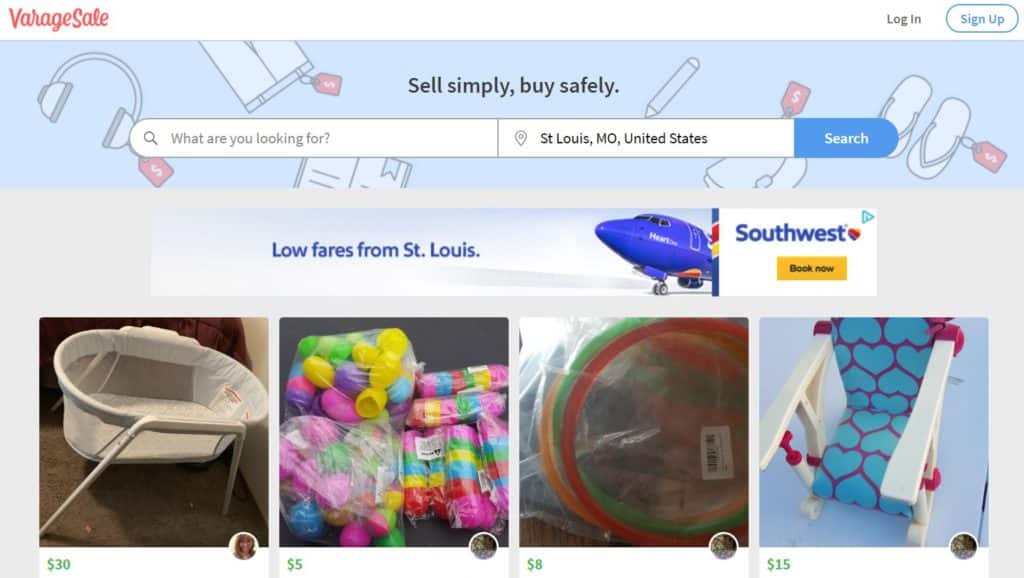
Task: Open seller avatar on $5 Easter eggs listing
Action: (x=484, y=546)
